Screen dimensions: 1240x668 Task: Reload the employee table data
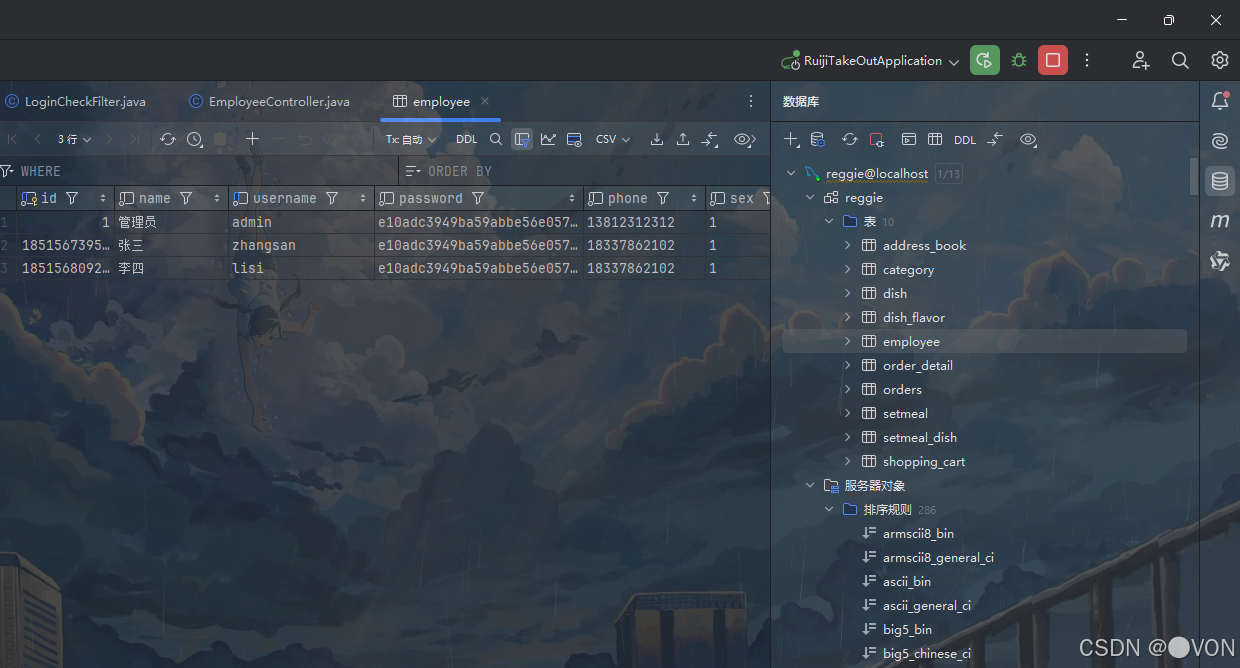coord(168,140)
